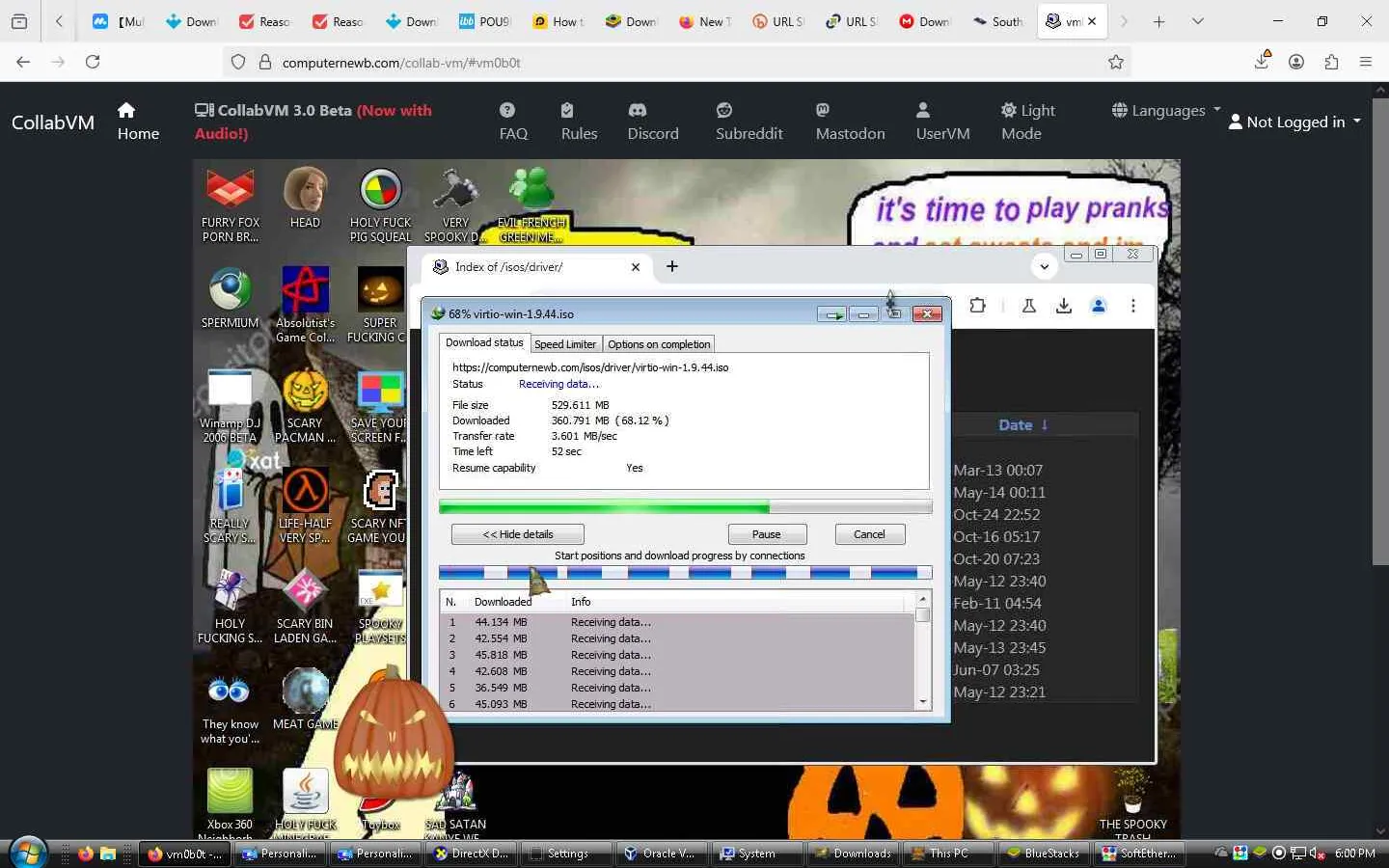
Task: Switch to the BlueStacks taskbar window
Action: 1042,854
